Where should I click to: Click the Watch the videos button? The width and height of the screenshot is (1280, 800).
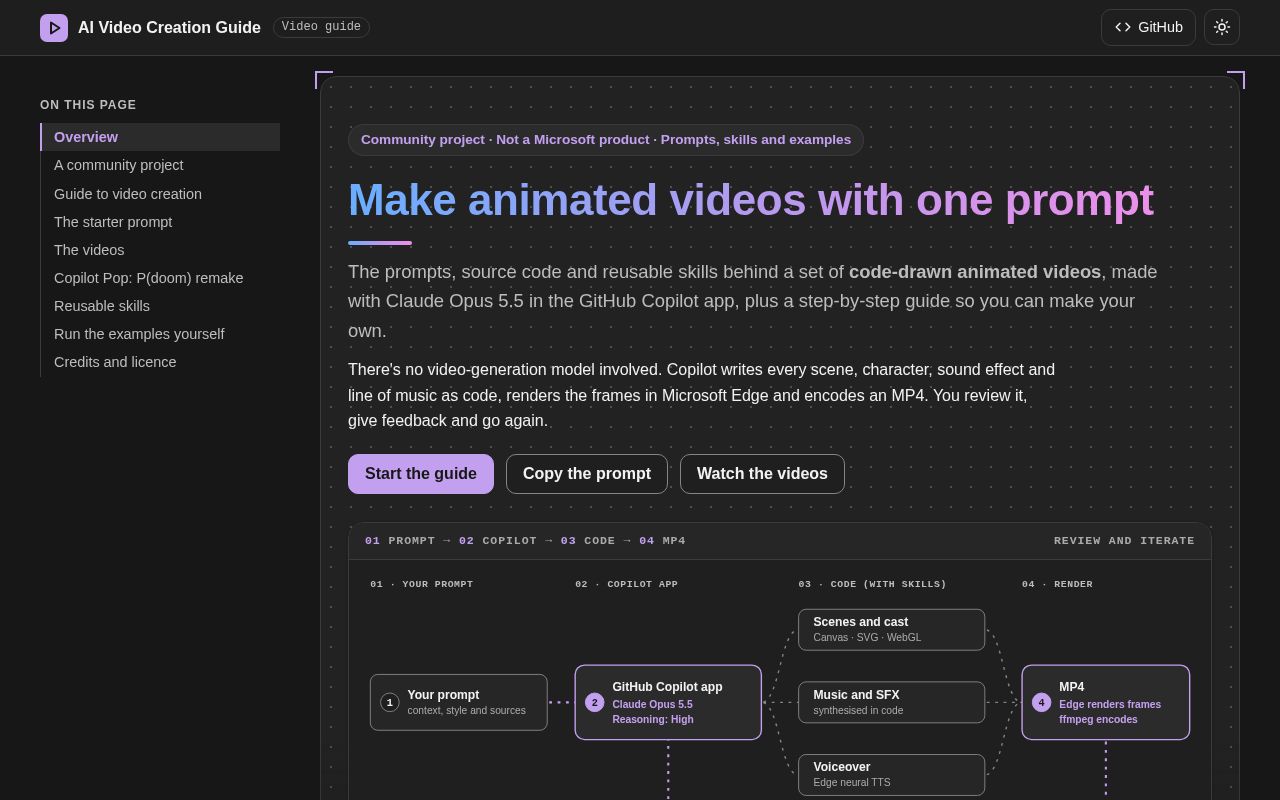pyautogui.click(x=762, y=474)
